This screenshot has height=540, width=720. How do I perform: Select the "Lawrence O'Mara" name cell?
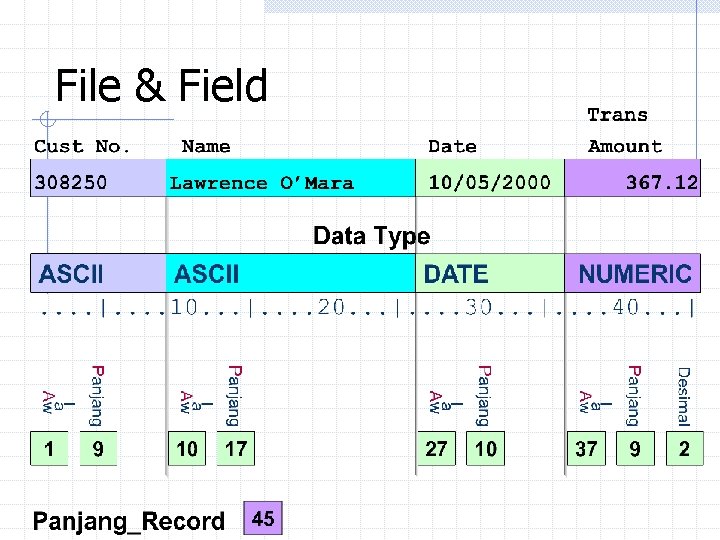tap(291, 178)
